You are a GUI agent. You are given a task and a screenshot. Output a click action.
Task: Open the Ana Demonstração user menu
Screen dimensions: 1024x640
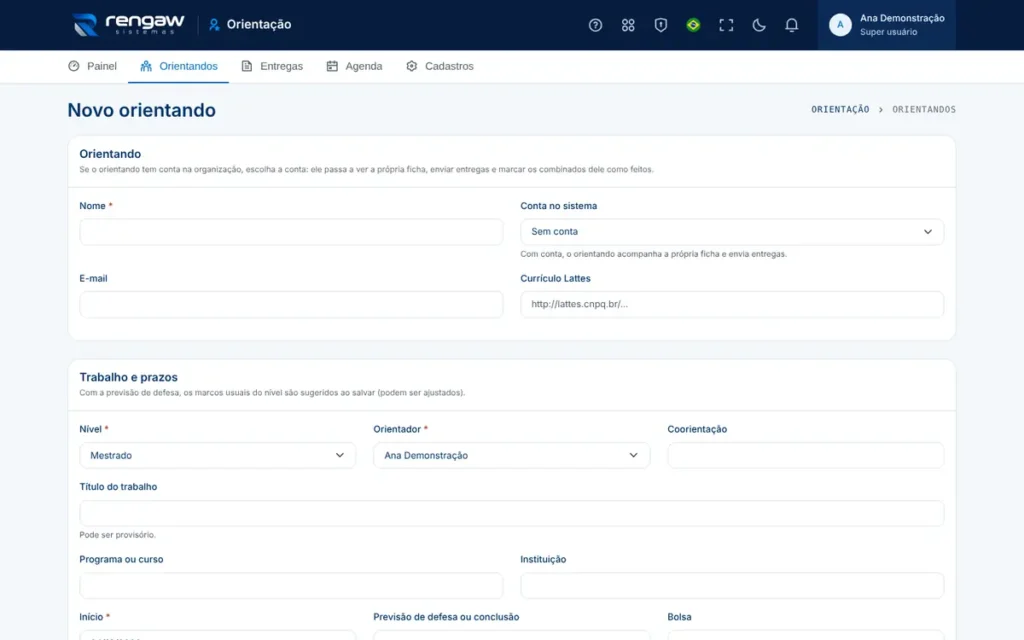(886, 25)
